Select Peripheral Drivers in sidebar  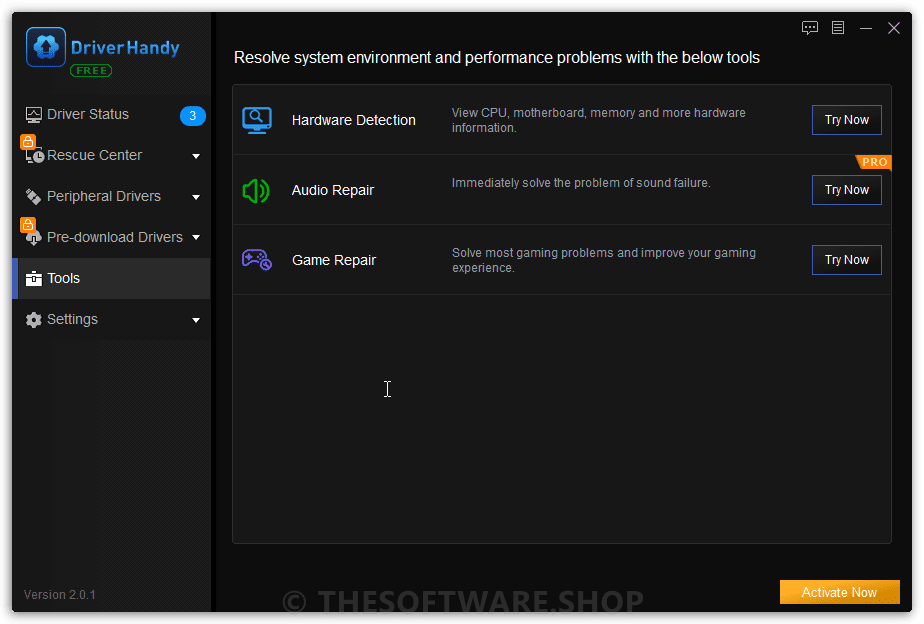(x=112, y=196)
